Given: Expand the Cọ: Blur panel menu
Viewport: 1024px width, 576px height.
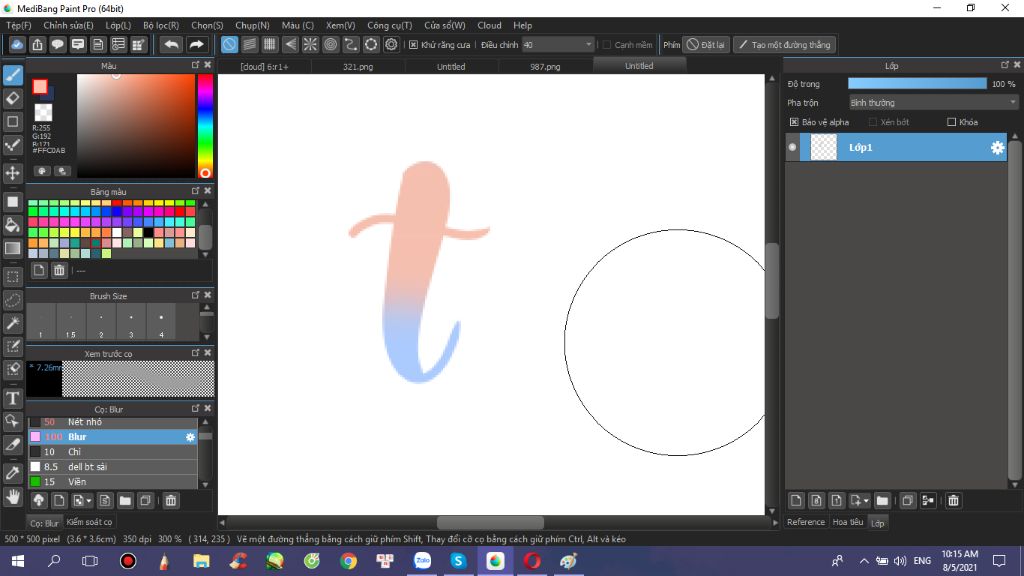Looking at the screenshot, I should (195, 408).
